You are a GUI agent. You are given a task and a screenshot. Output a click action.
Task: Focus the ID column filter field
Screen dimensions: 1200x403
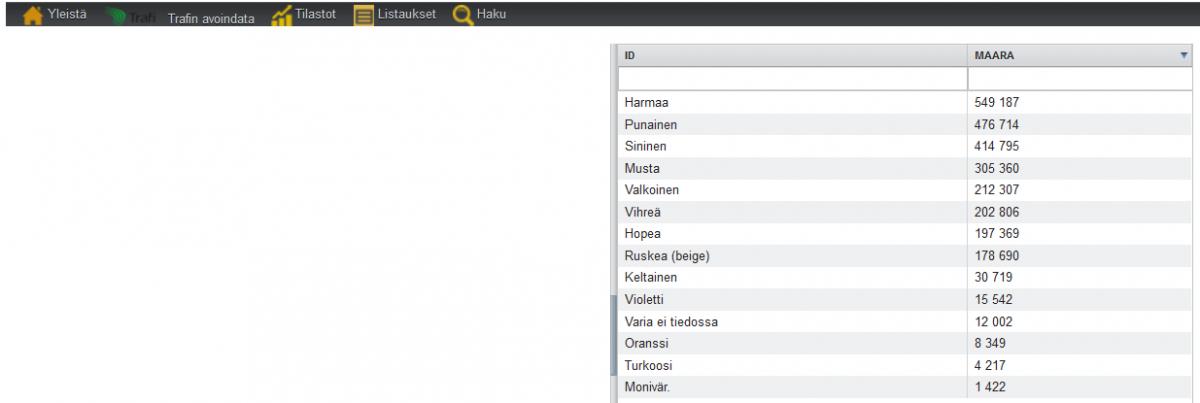click(x=793, y=78)
